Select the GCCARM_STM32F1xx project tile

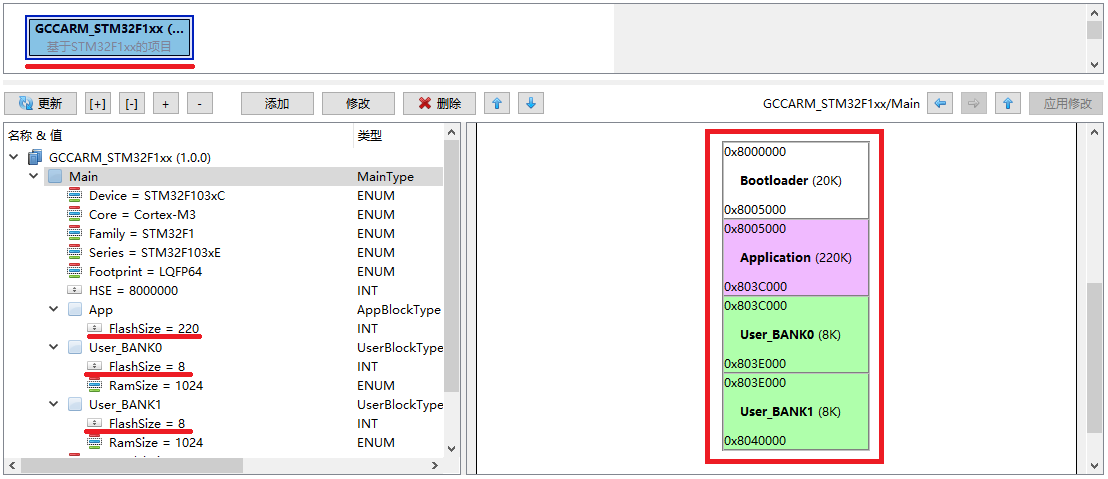coord(110,38)
